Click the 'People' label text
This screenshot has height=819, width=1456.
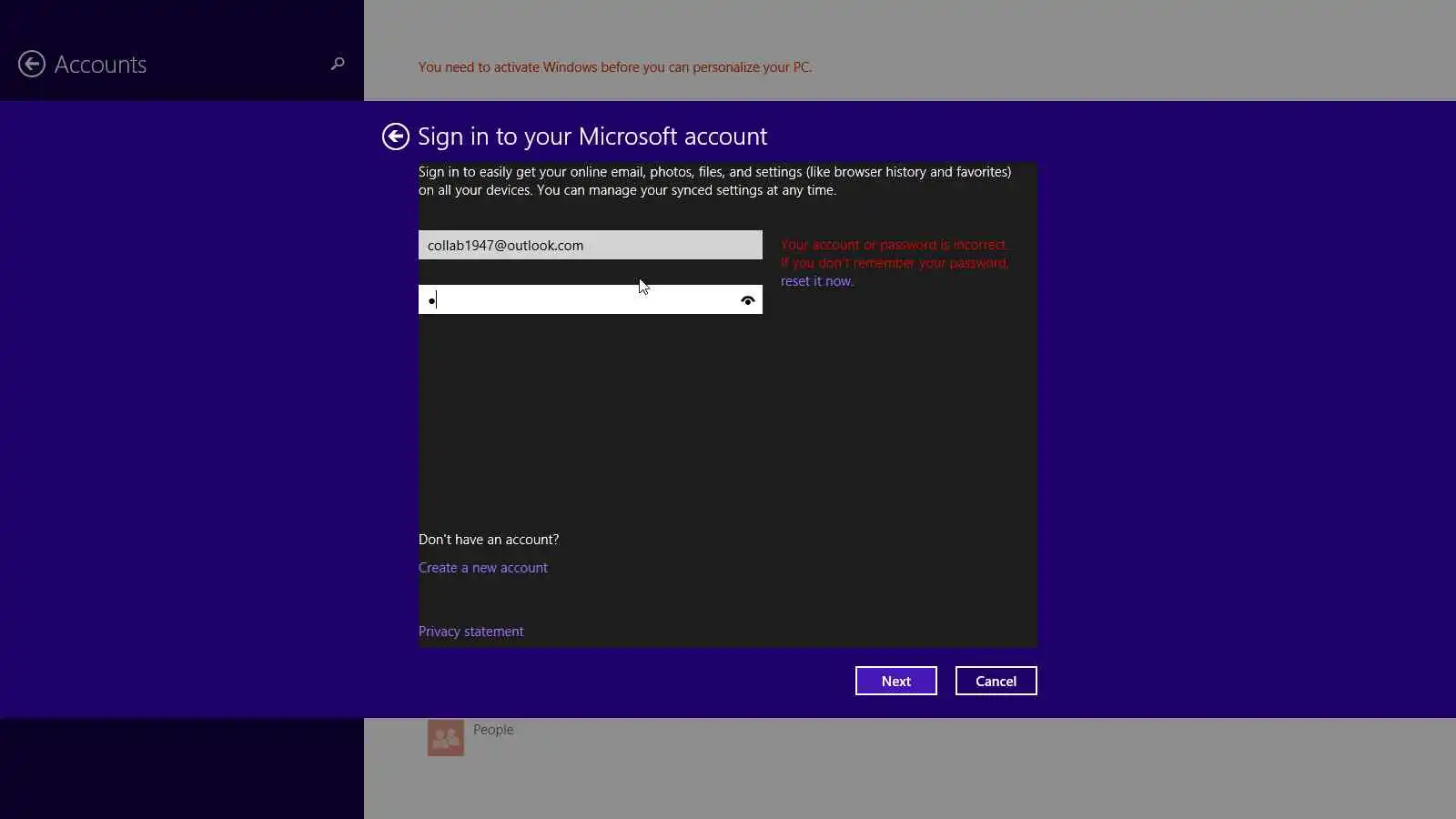click(493, 730)
